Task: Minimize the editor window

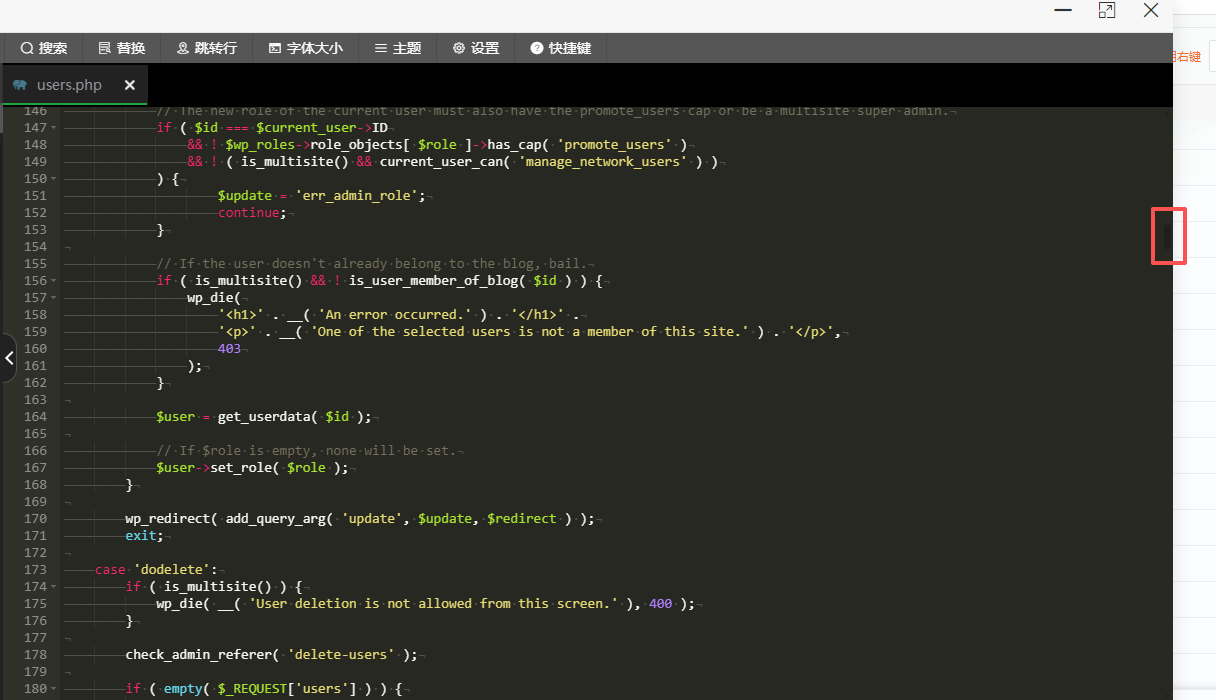Action: (x=1063, y=11)
